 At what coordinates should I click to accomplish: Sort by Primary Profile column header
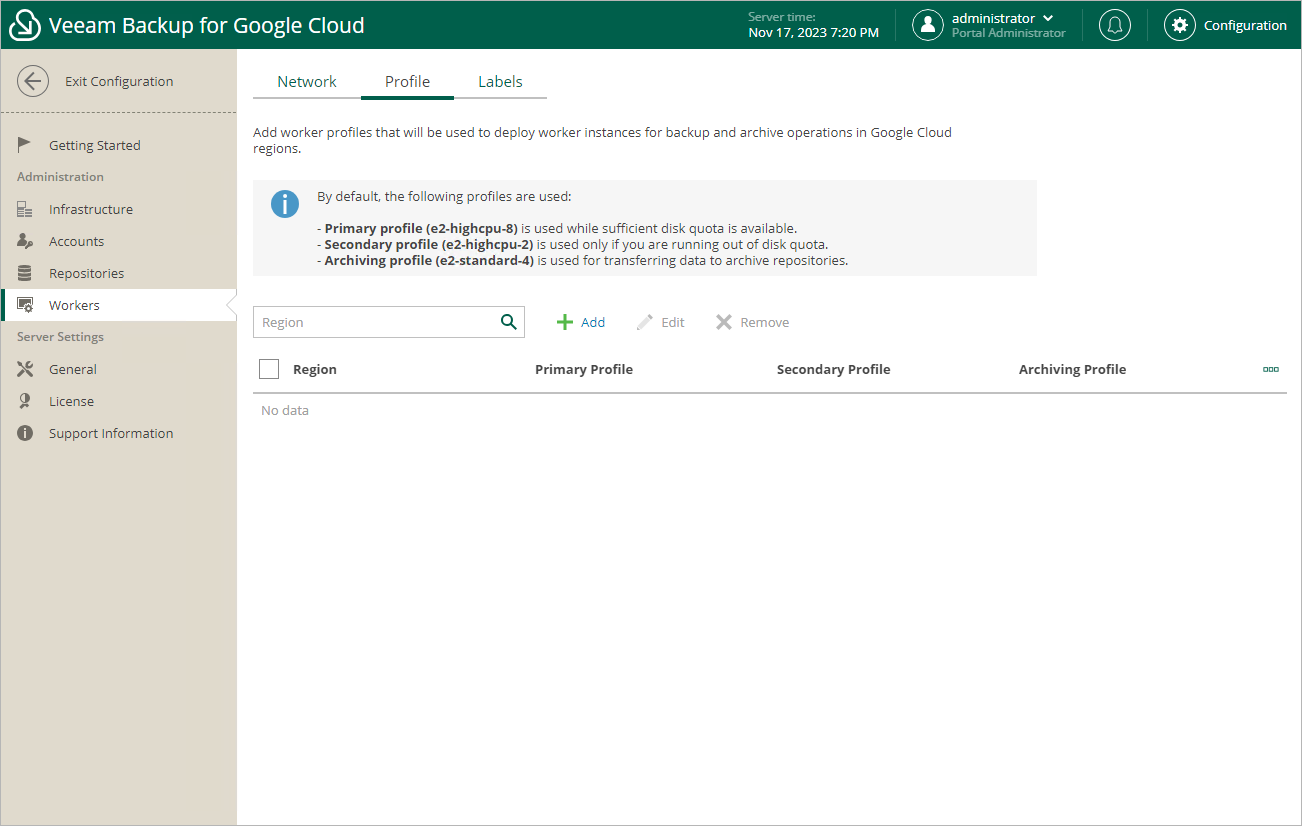584,369
